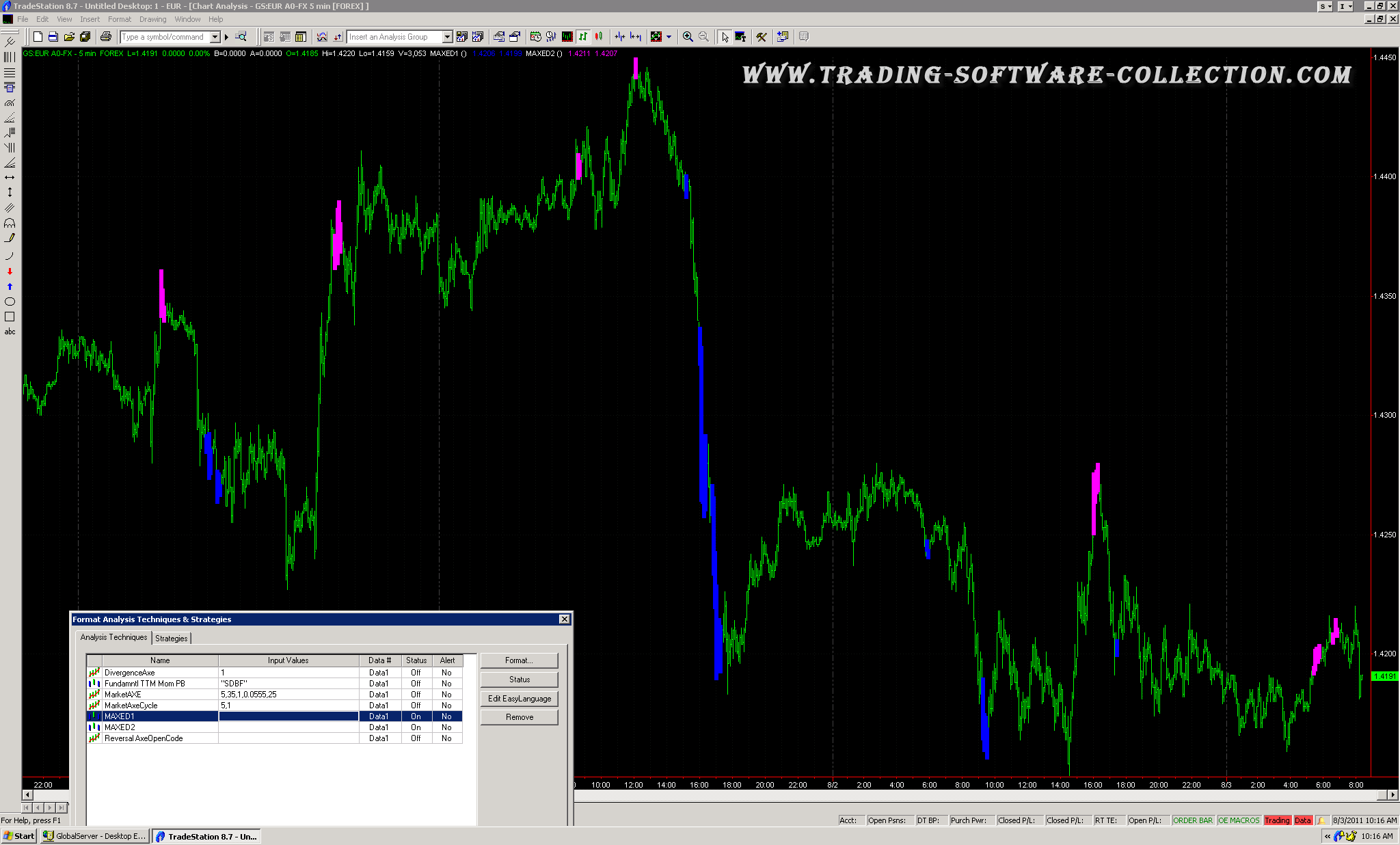
Task: Click the Zoom In magnifier icon
Action: coord(688,37)
